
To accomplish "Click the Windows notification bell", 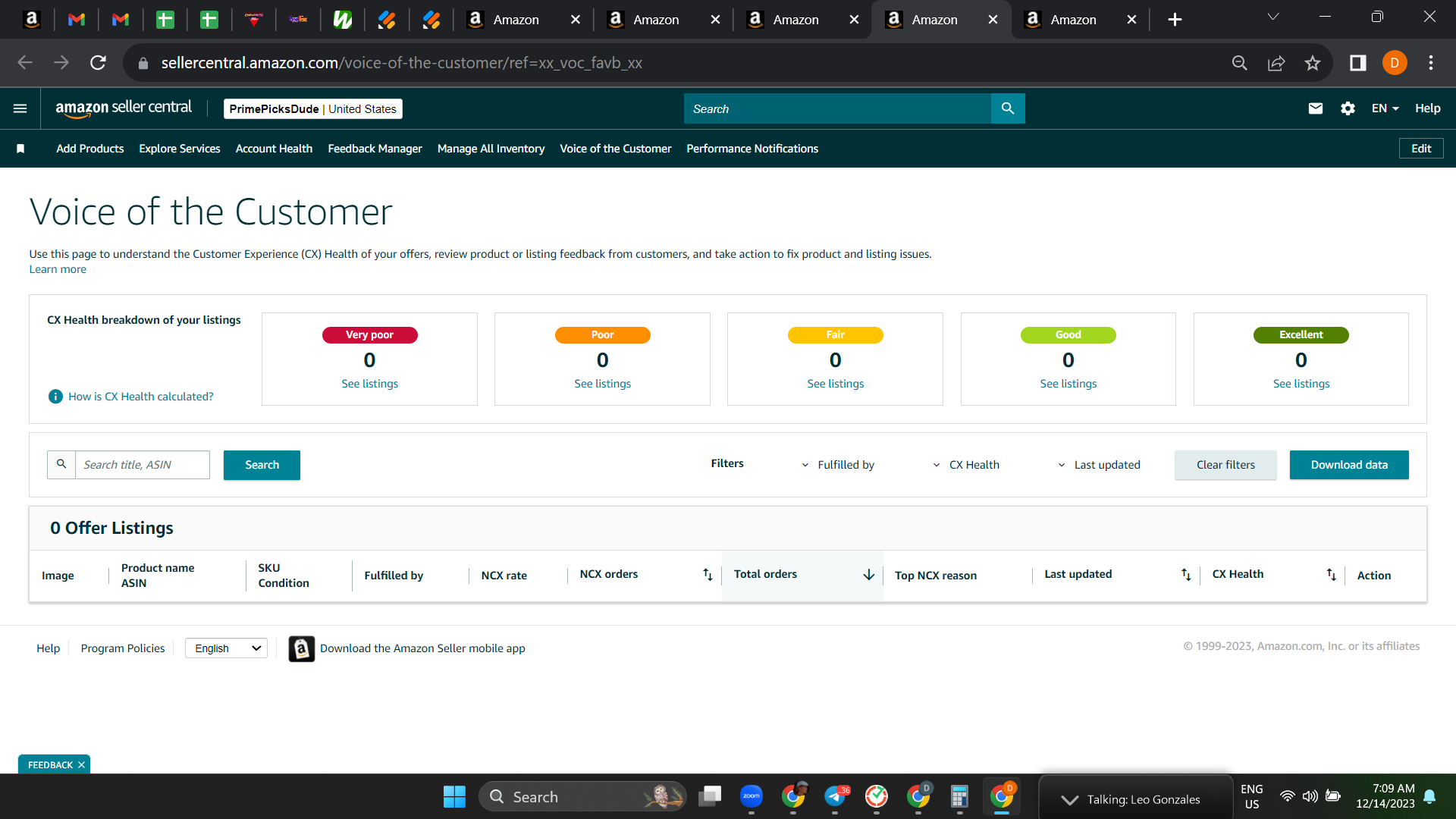I will click(x=1429, y=796).
